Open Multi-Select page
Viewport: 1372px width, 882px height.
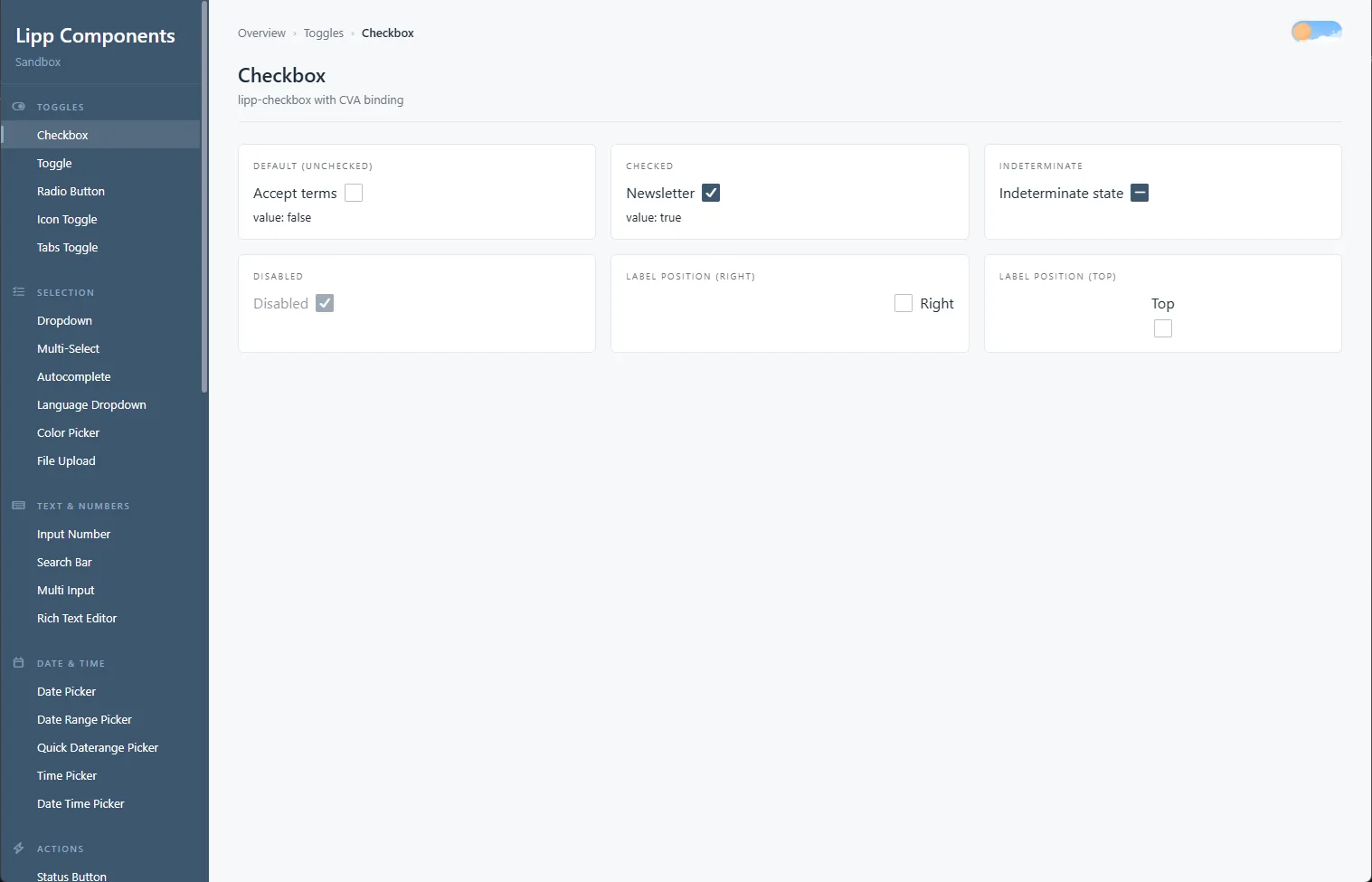click(x=100, y=348)
